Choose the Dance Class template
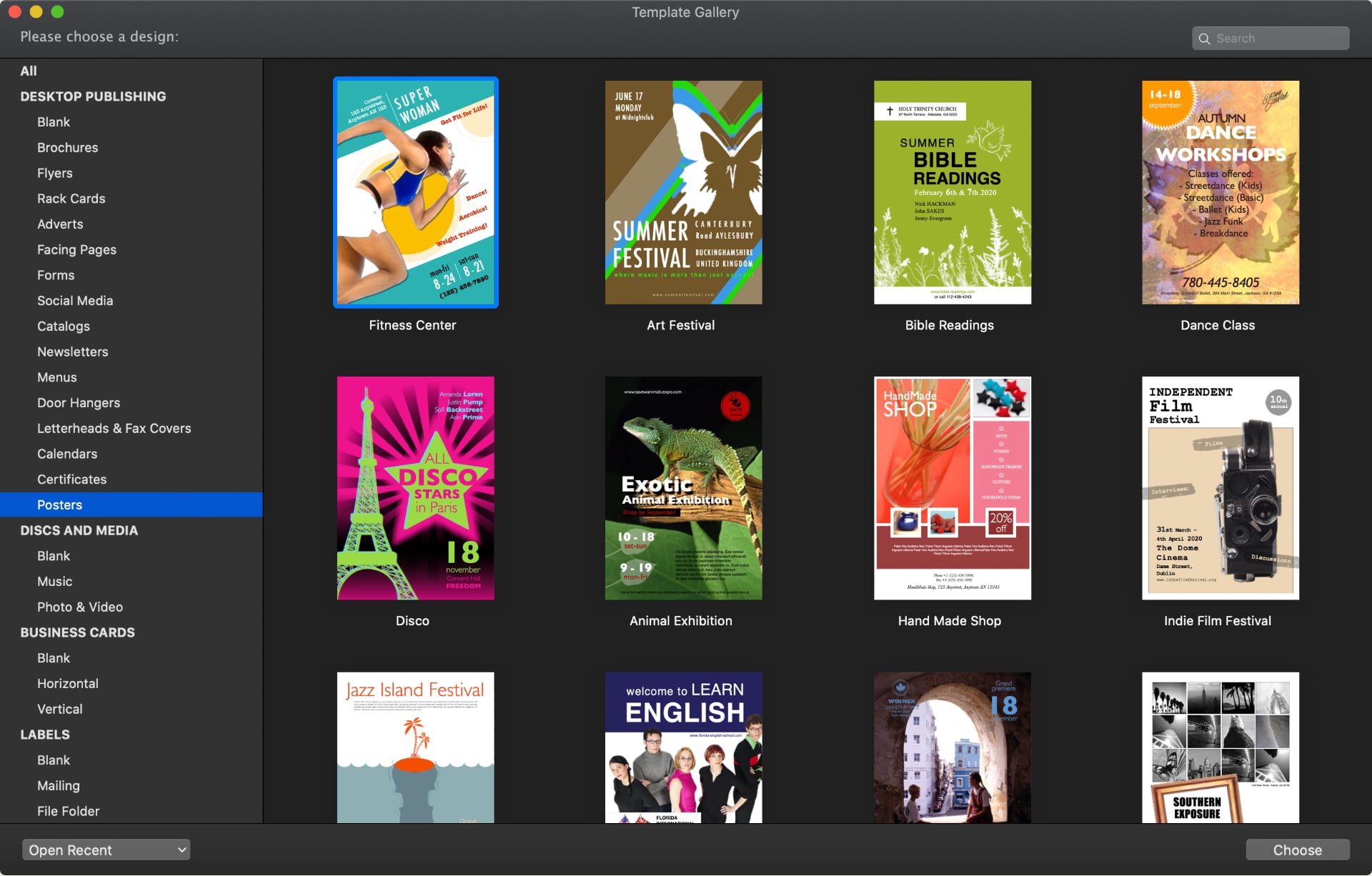Image resolution: width=1372 pixels, height=876 pixels. pyautogui.click(x=1219, y=193)
